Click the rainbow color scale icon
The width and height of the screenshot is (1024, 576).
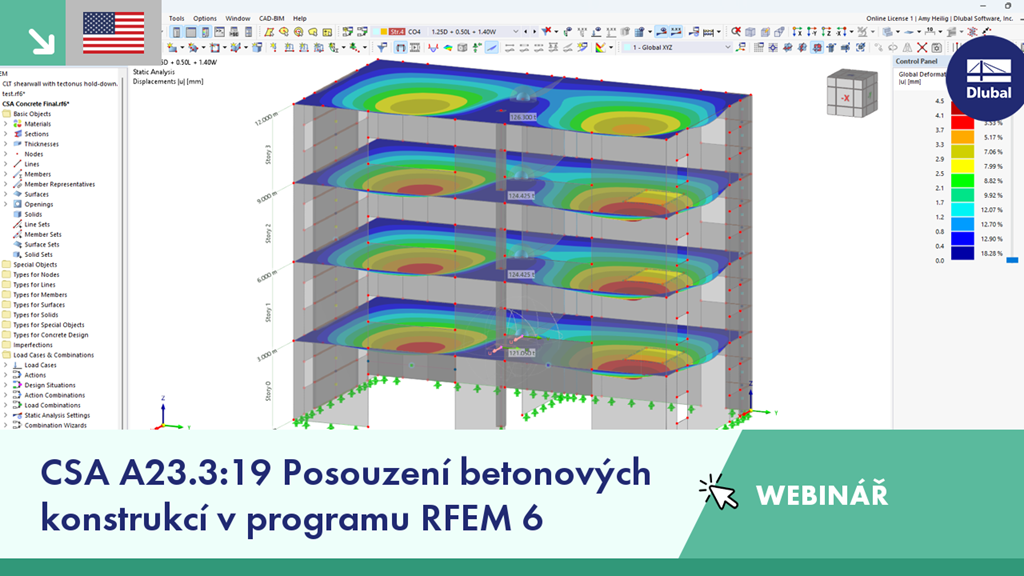click(x=600, y=47)
